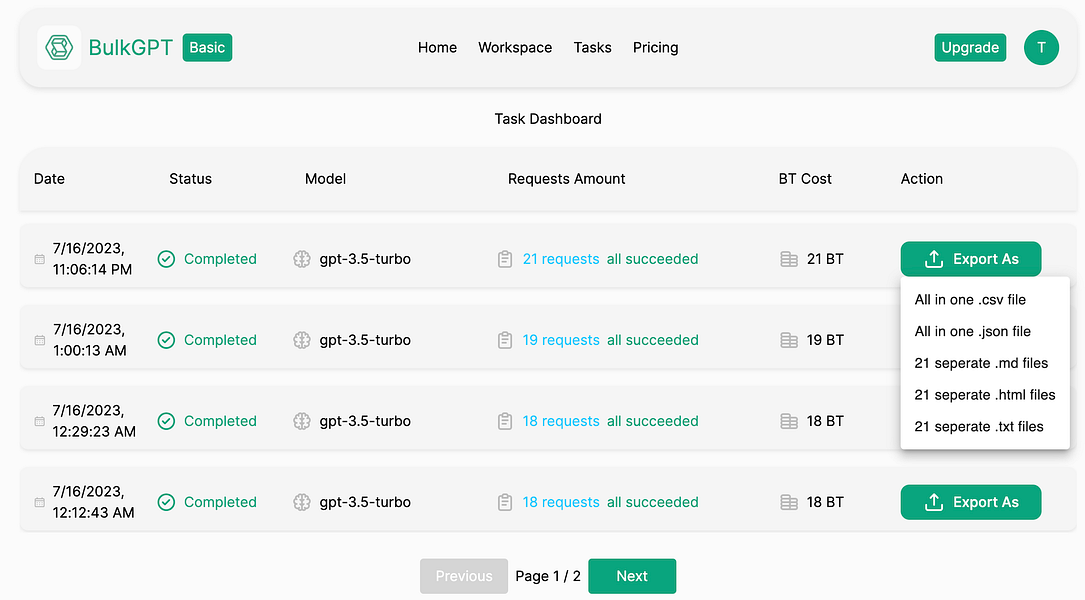
Task: Click calendar icon beside 12:12:43 AM date
Action: [39, 502]
